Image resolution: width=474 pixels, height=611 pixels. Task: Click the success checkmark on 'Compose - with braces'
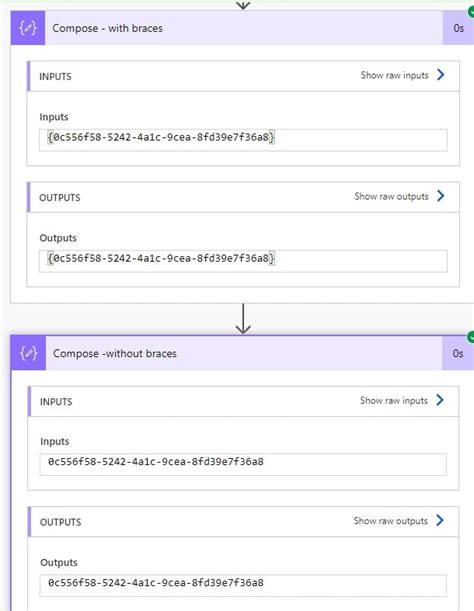[471, 12]
